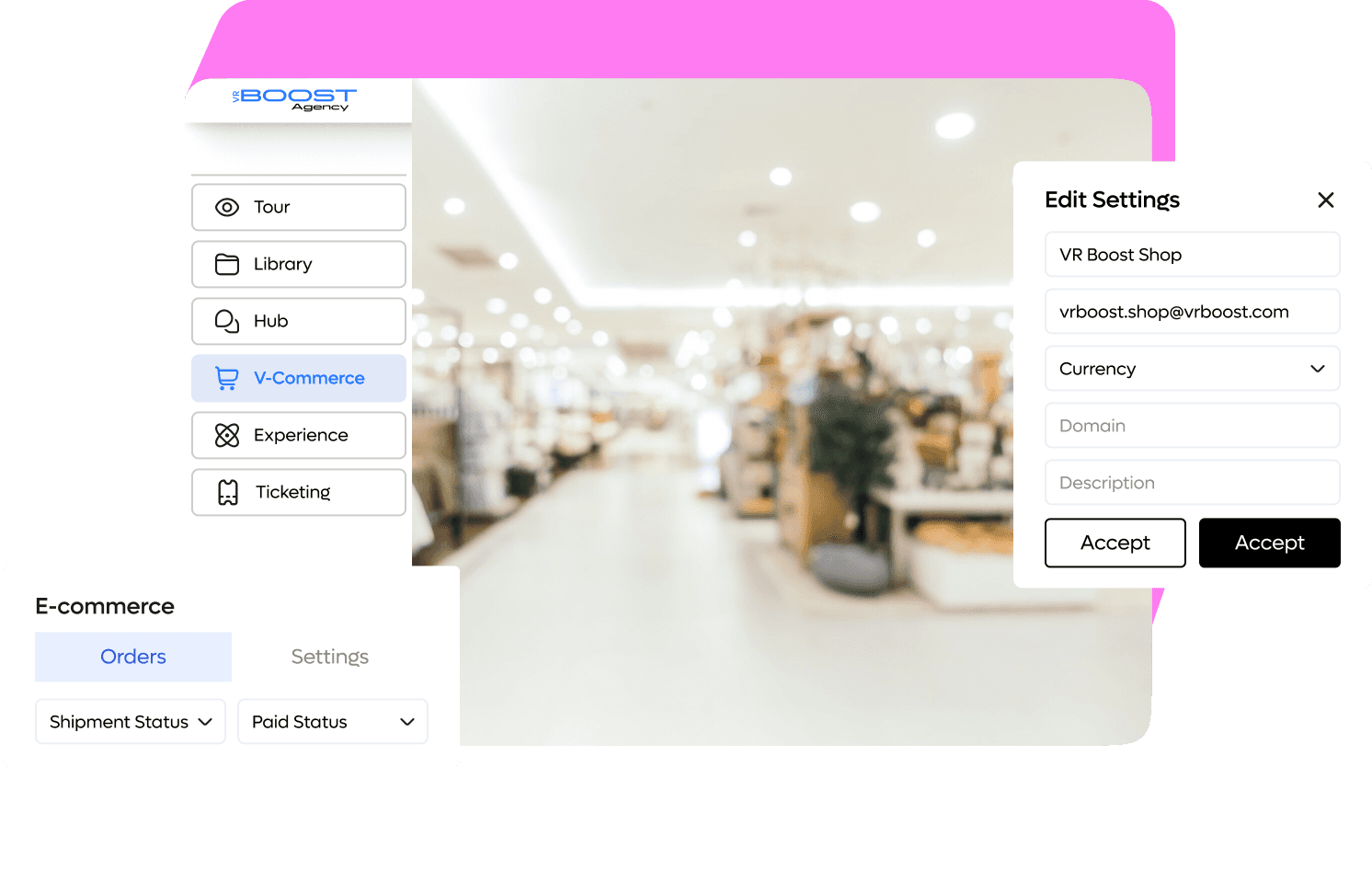
Task: Open the Tour menu item
Action: [x=299, y=207]
